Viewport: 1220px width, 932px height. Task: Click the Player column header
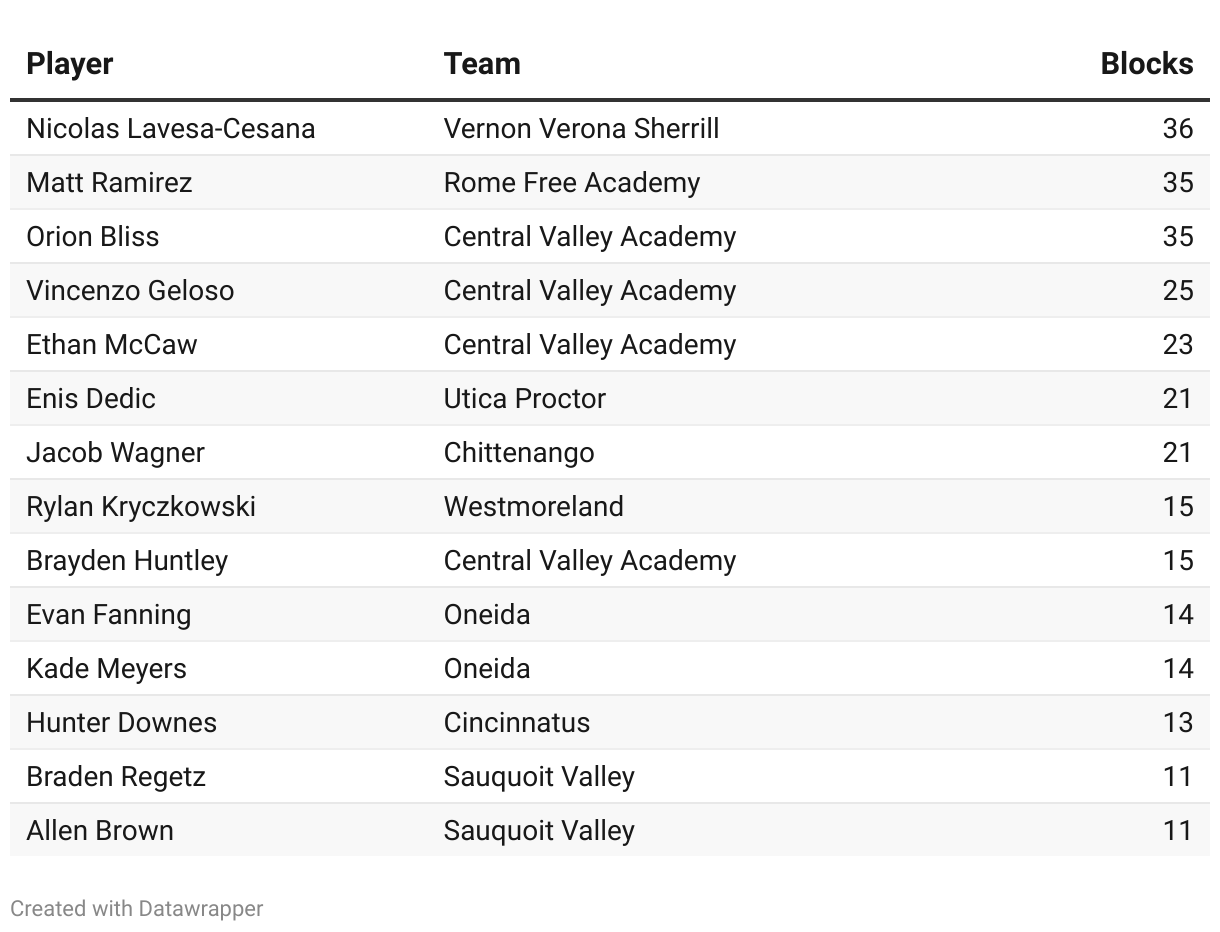tap(69, 64)
